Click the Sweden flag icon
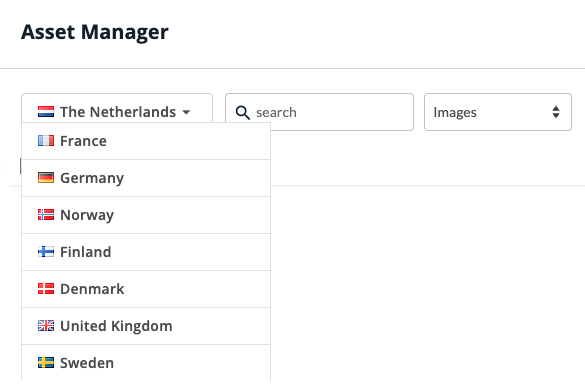 coord(46,363)
